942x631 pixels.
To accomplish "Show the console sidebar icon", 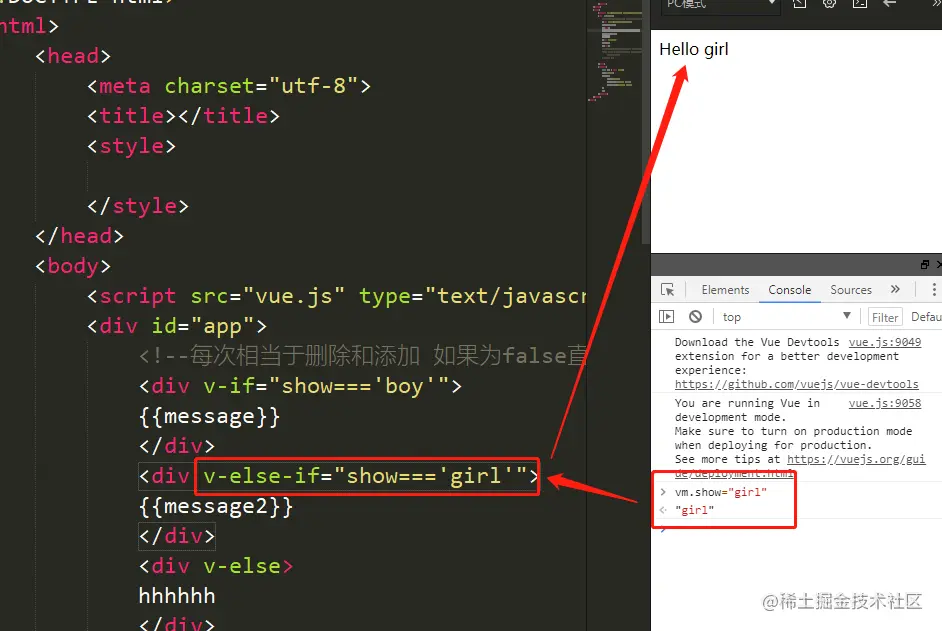I will (666, 317).
